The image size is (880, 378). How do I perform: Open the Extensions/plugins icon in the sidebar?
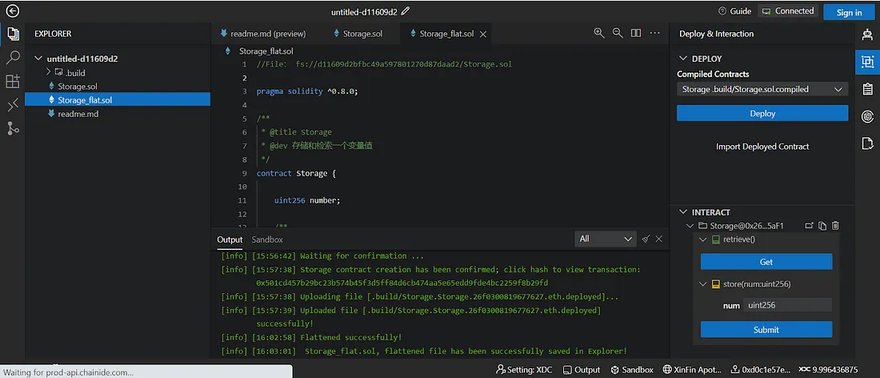12,81
